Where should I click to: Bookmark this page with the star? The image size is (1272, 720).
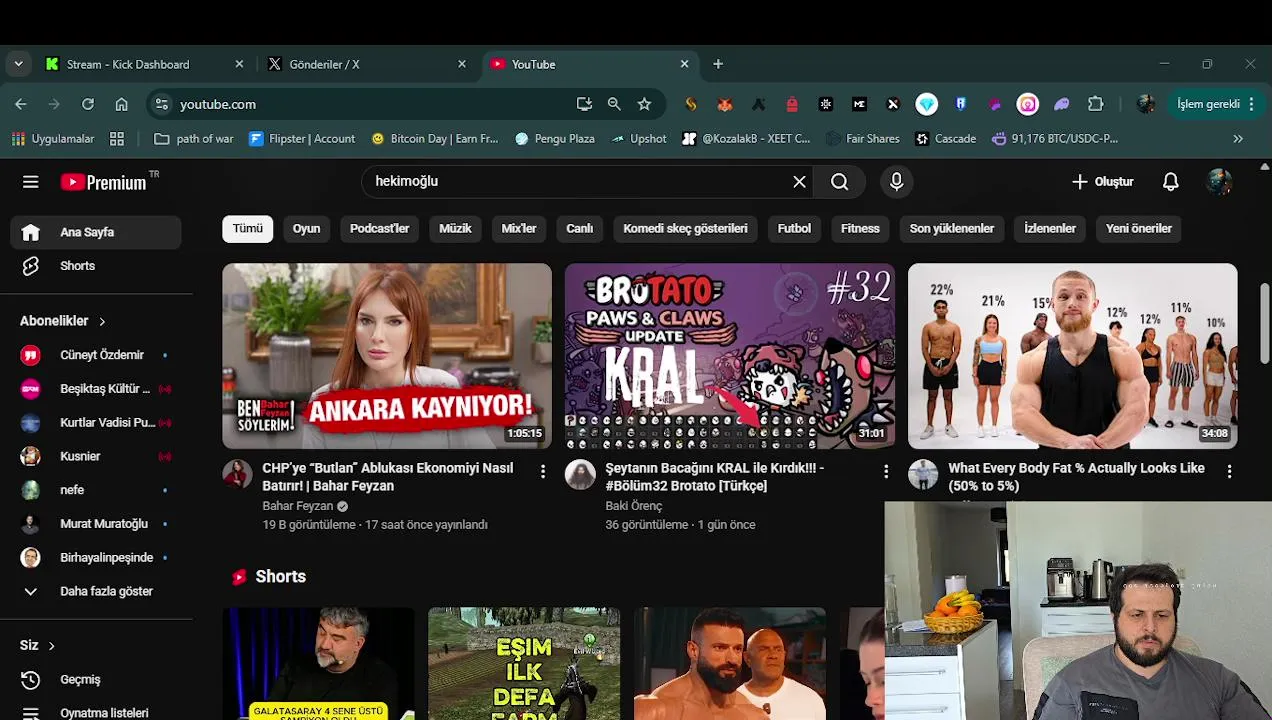tap(644, 104)
